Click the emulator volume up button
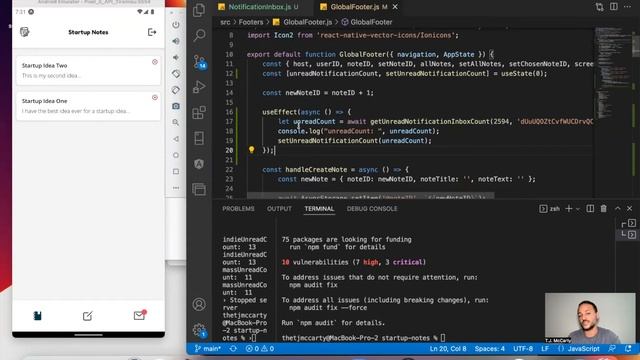Viewport: 640px width, 360px height. pos(176,41)
